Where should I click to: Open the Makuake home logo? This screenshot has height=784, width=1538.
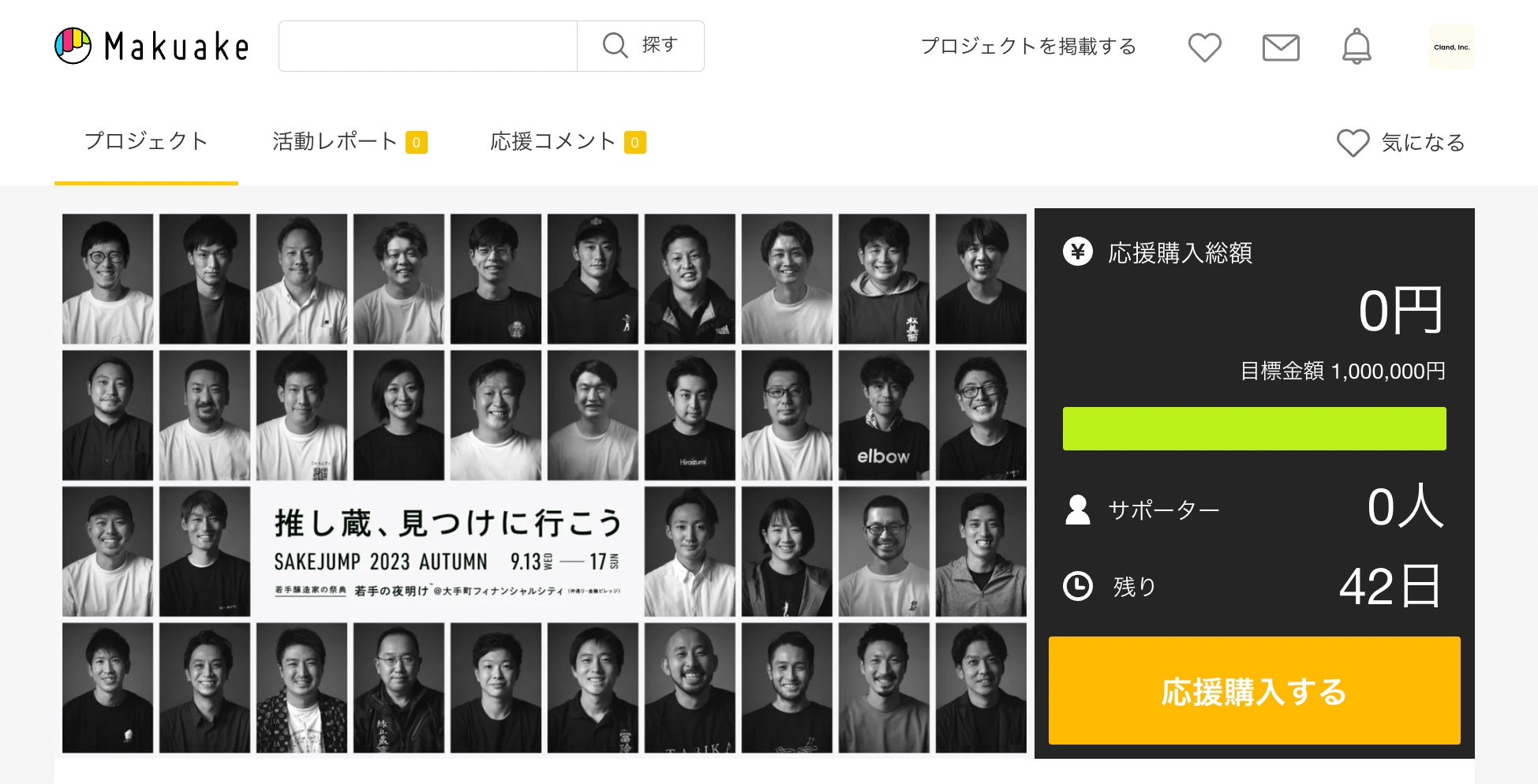[152, 46]
